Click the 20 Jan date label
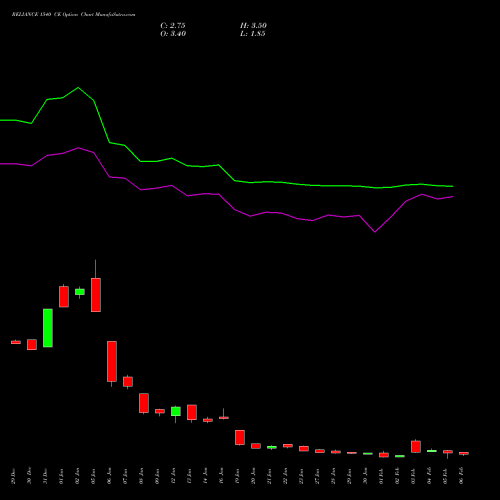 (x=253, y=476)
